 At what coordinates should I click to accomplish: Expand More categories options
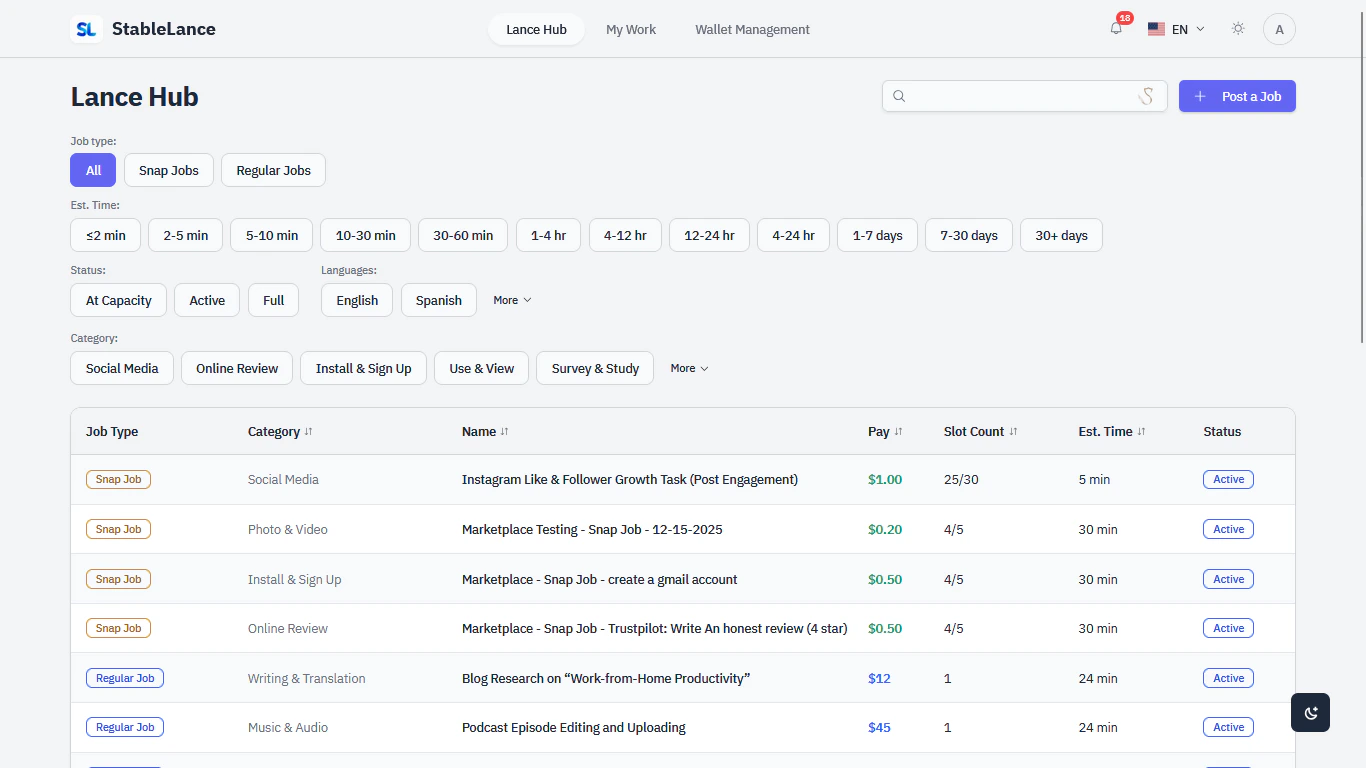689,368
